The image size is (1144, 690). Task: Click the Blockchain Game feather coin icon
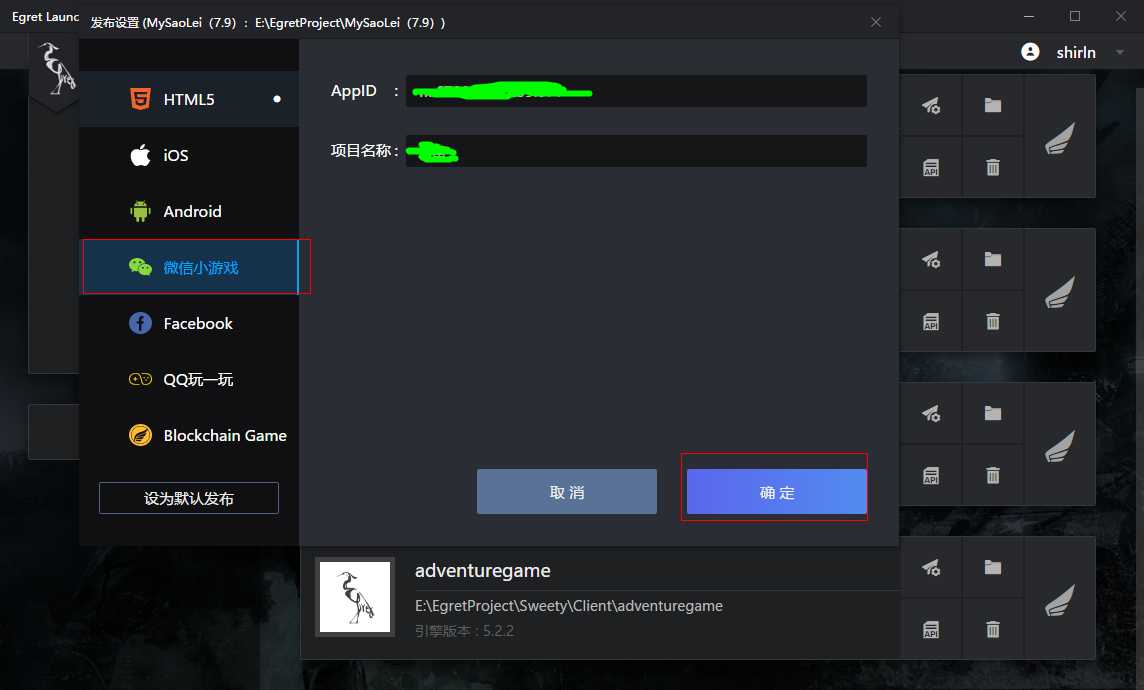point(140,435)
